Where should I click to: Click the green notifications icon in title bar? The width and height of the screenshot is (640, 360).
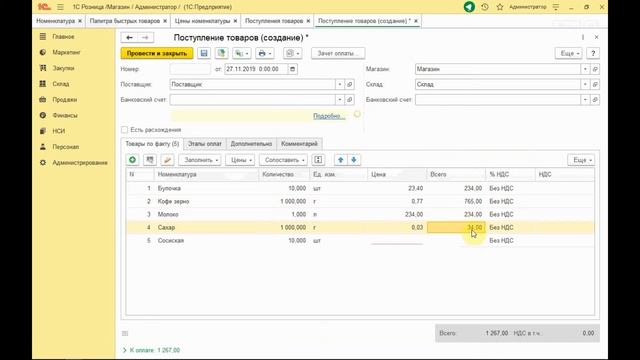(469, 7)
